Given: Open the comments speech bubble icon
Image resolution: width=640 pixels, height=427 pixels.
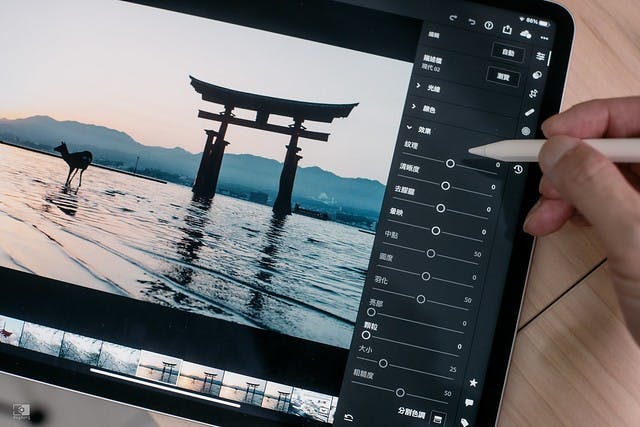Looking at the screenshot, I should pos(468,403).
